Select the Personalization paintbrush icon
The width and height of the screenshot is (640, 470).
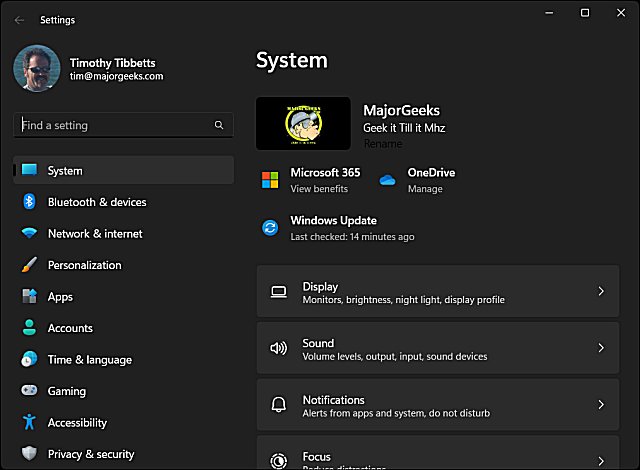29,265
